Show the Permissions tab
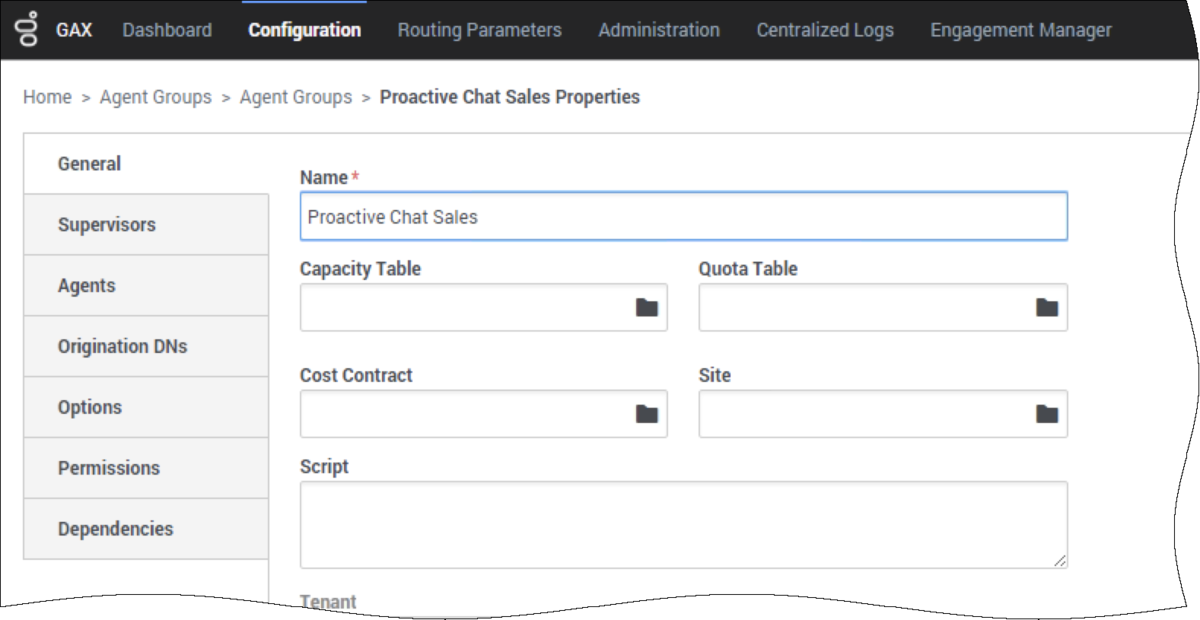 (146, 469)
